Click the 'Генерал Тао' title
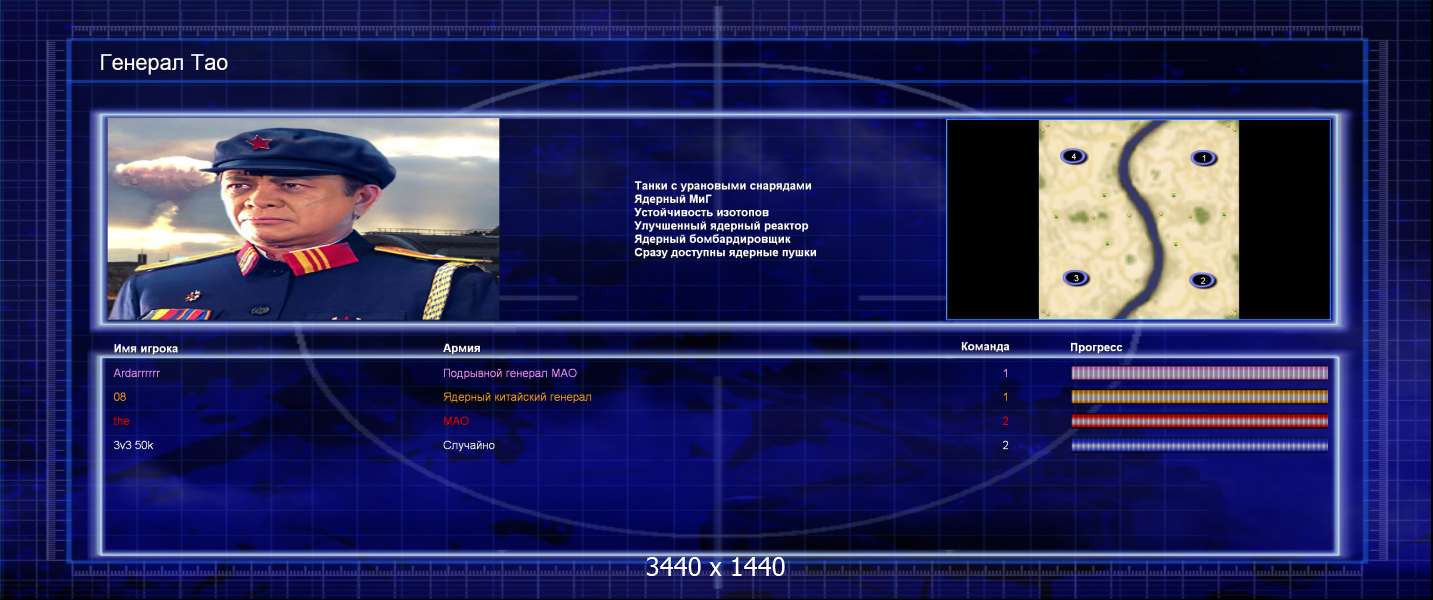This screenshot has width=1433, height=600. pos(164,64)
